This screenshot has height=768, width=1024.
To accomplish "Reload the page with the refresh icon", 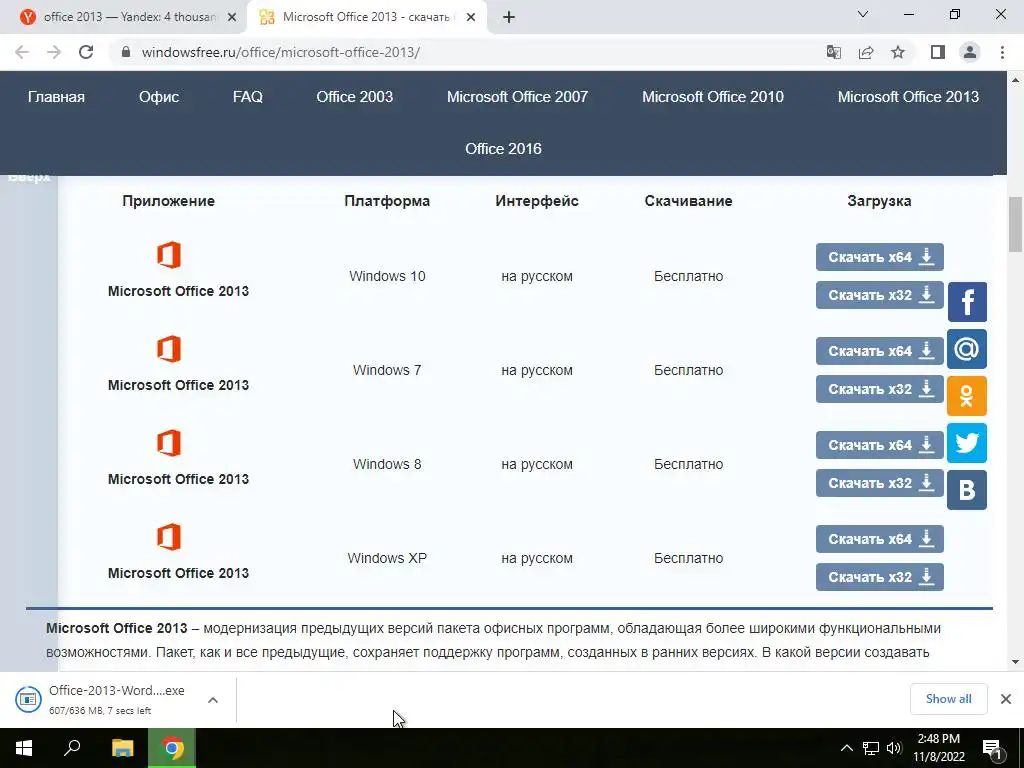I will [x=86, y=52].
